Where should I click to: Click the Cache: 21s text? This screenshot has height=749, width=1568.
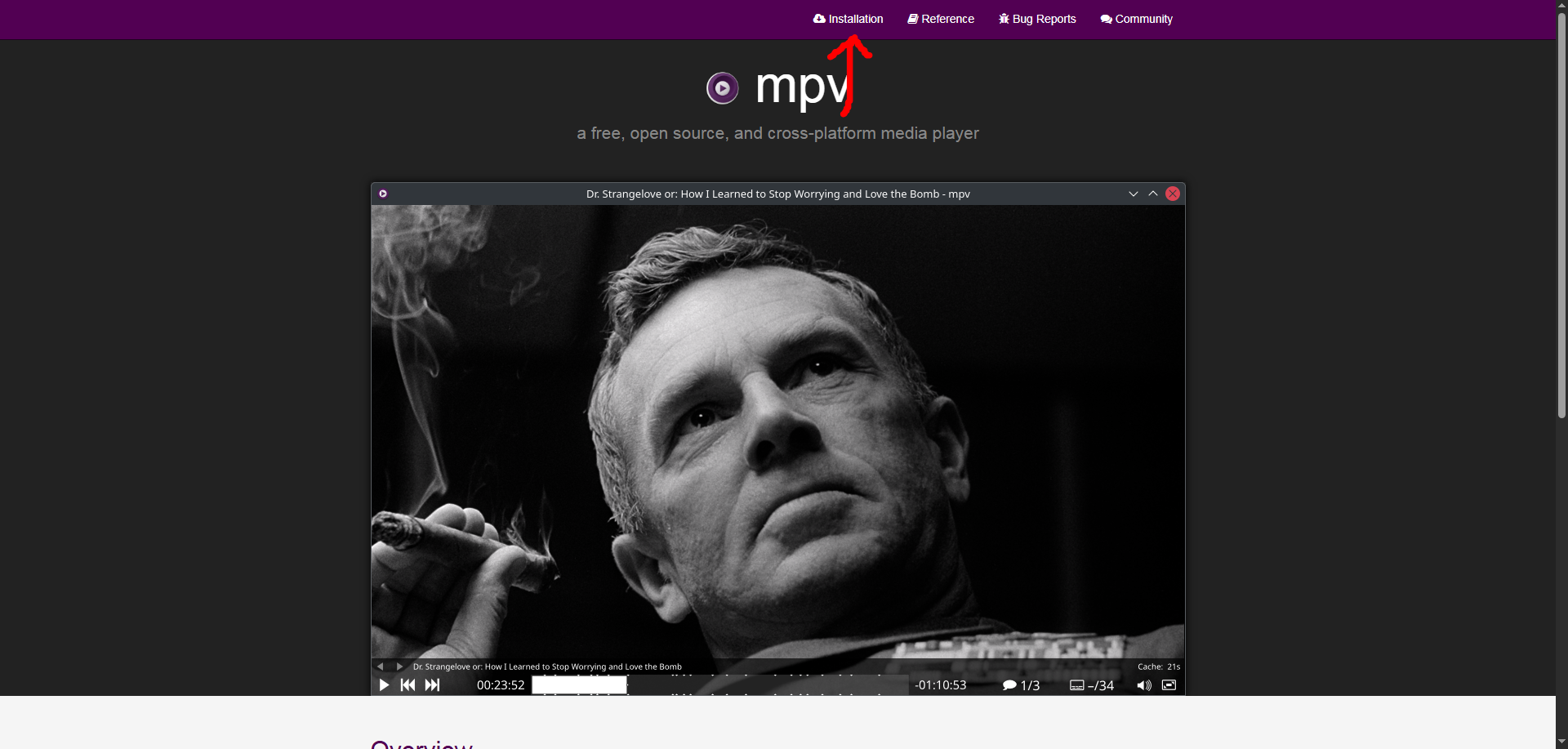click(x=1159, y=667)
